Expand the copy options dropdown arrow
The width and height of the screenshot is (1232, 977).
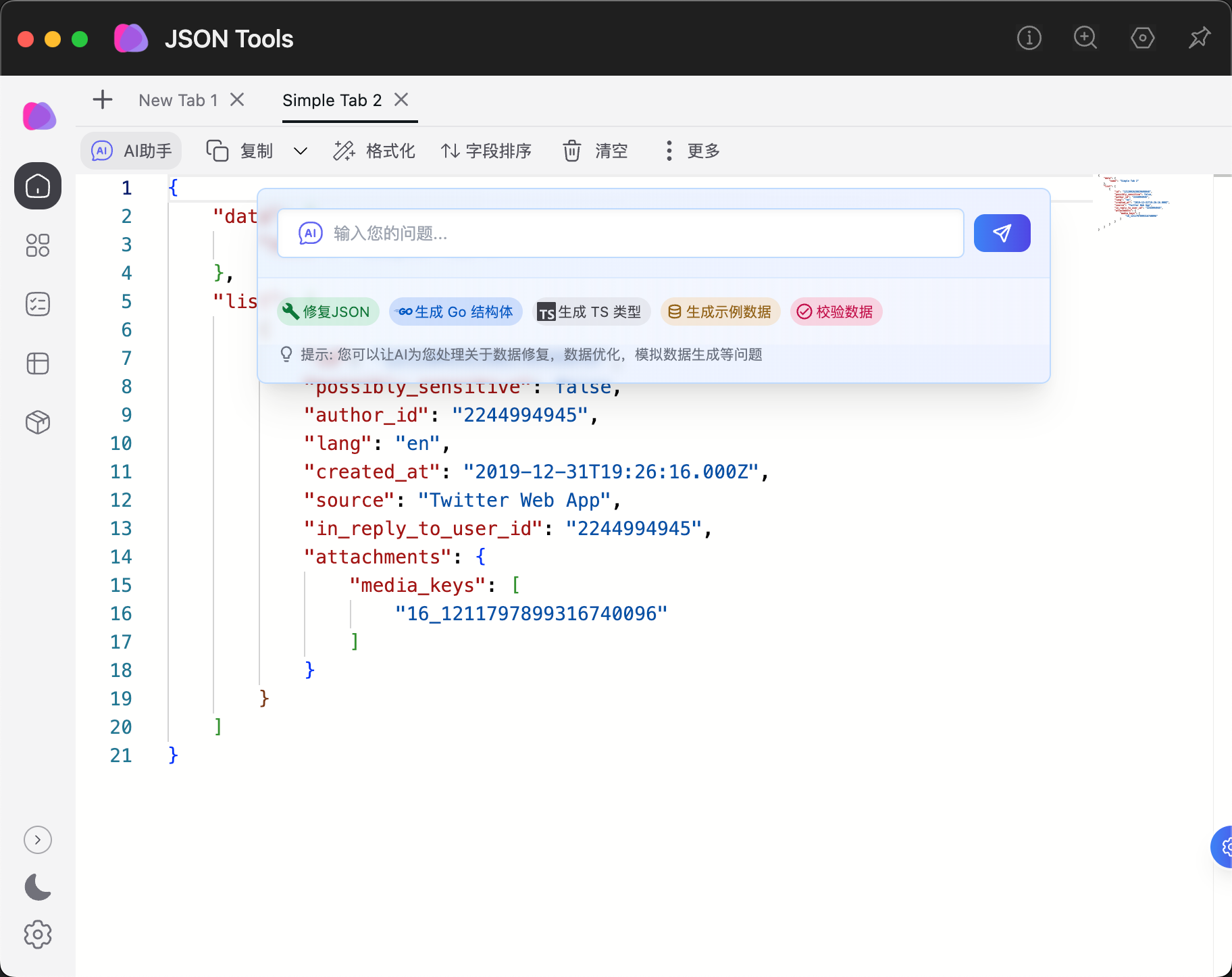click(301, 151)
